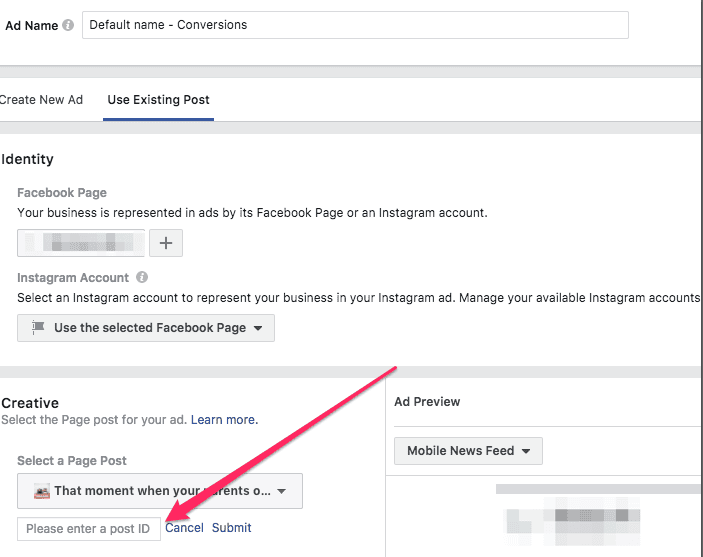Click the Please enter a post ID field

tap(89, 529)
